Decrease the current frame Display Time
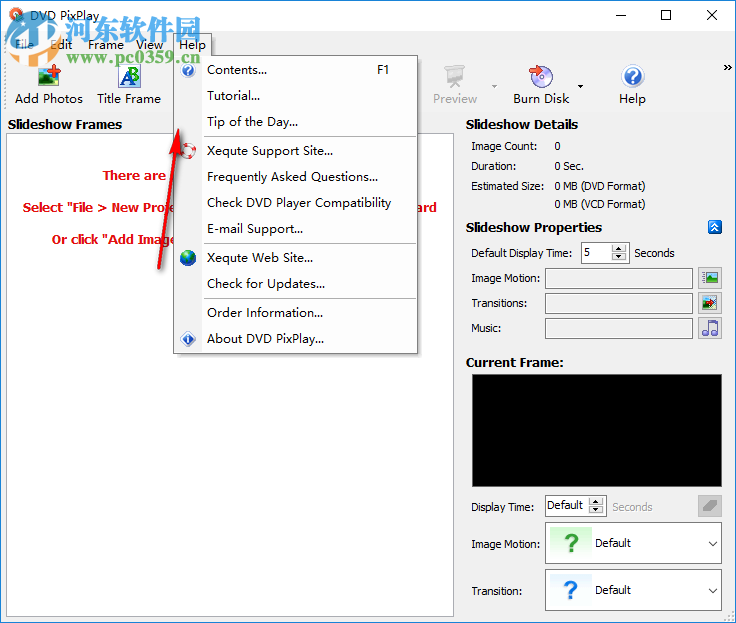736x623 pixels. pos(596,509)
